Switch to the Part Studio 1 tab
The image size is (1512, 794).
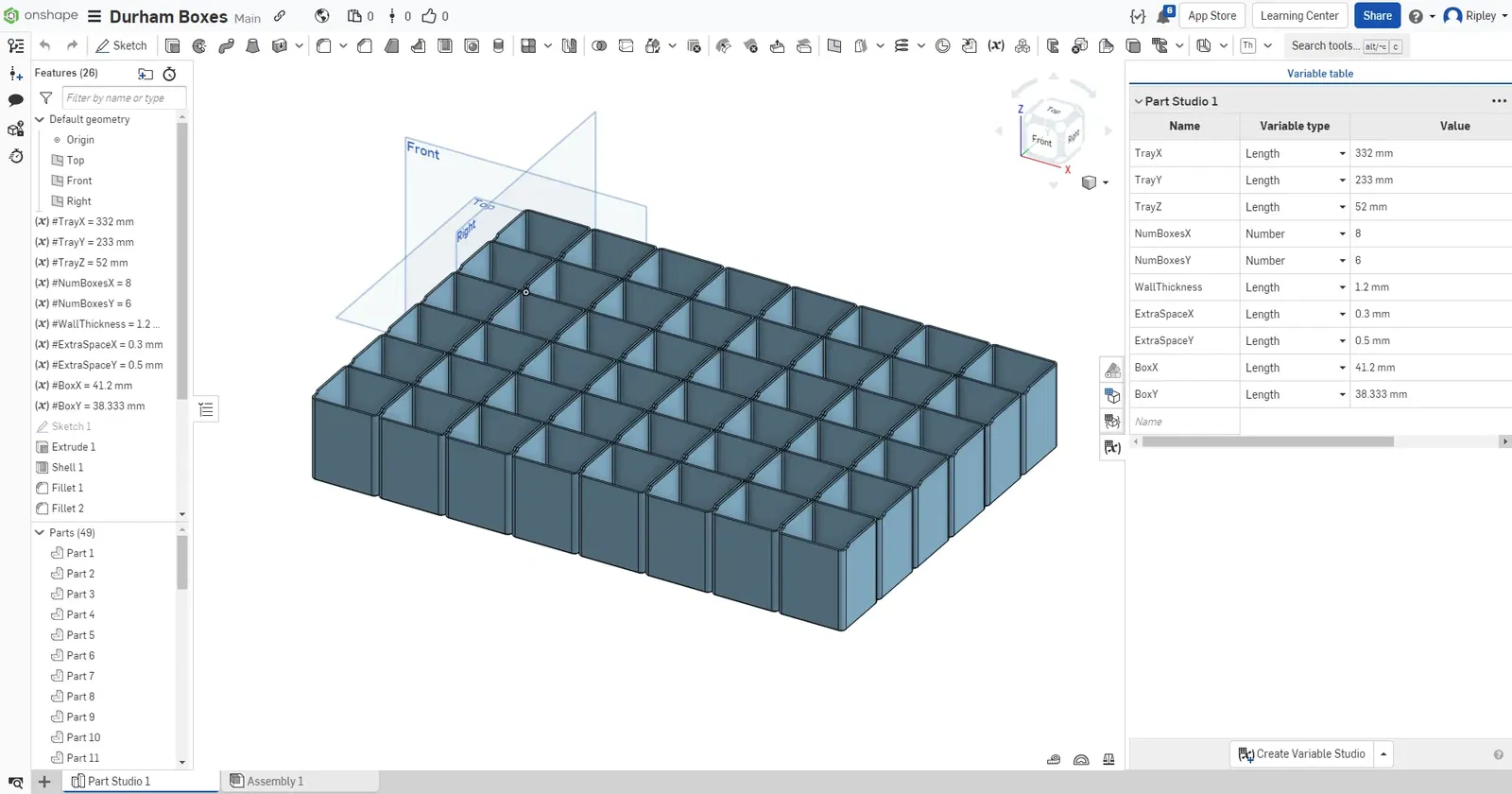(x=141, y=781)
